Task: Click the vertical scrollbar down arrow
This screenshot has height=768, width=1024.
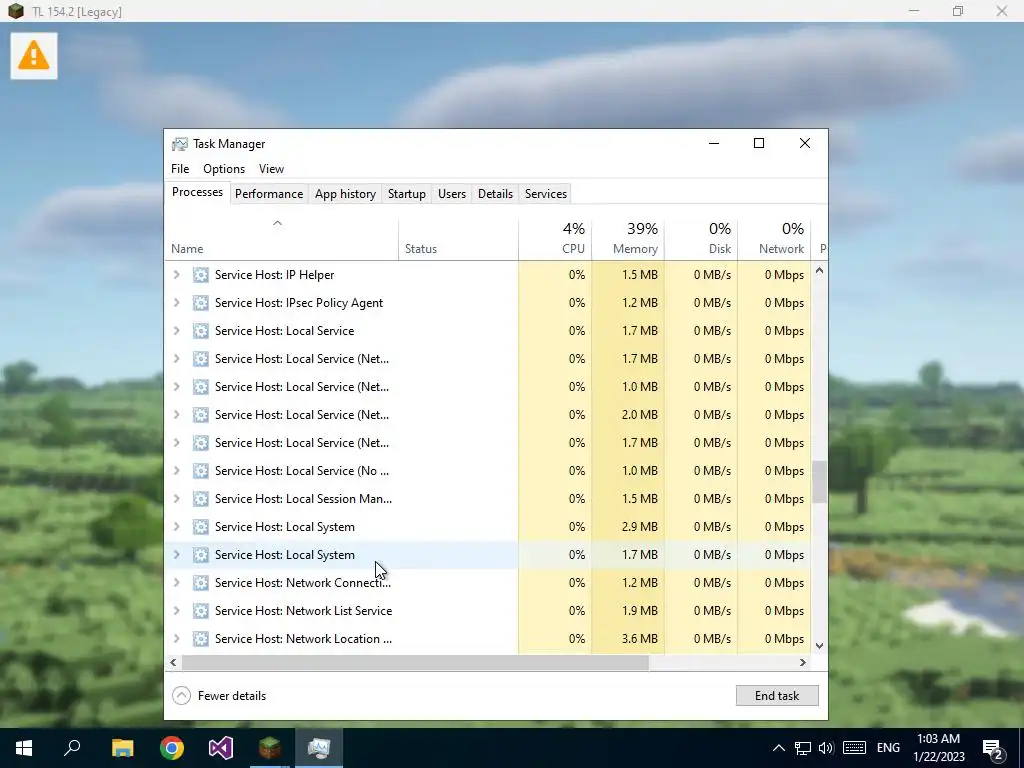Action: 819,646
